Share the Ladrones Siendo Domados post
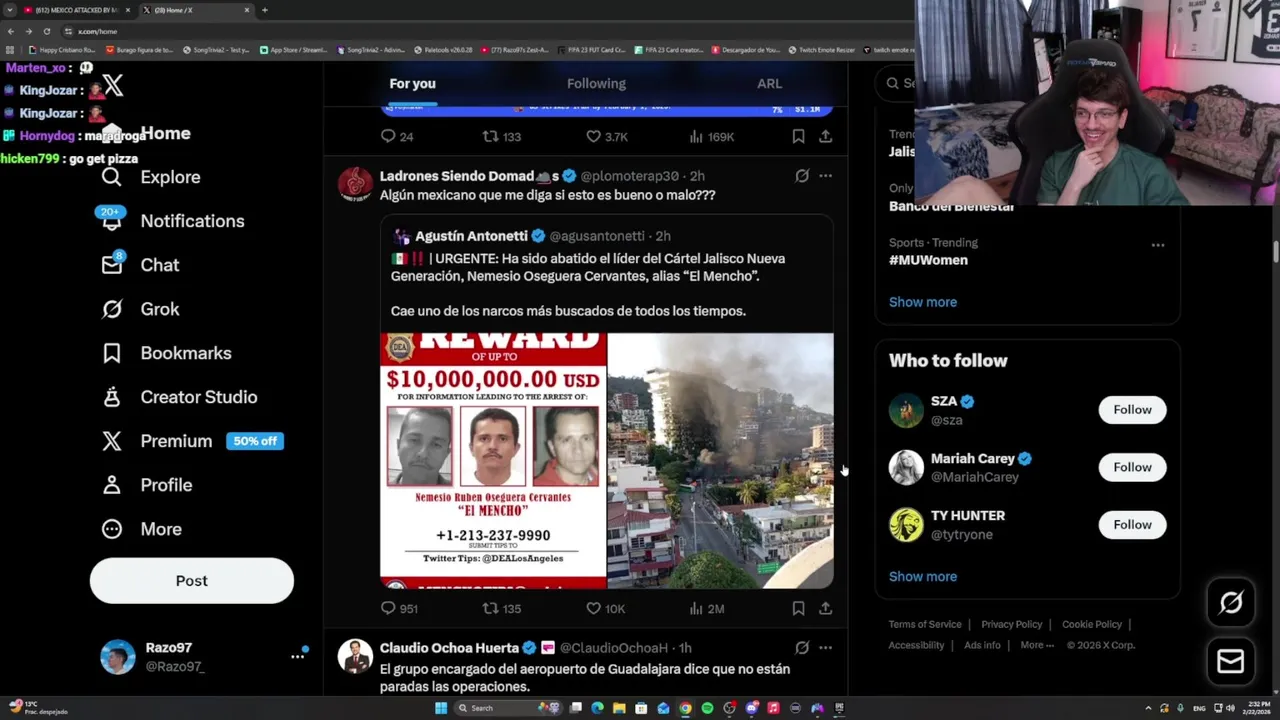The width and height of the screenshot is (1280, 720). click(825, 608)
